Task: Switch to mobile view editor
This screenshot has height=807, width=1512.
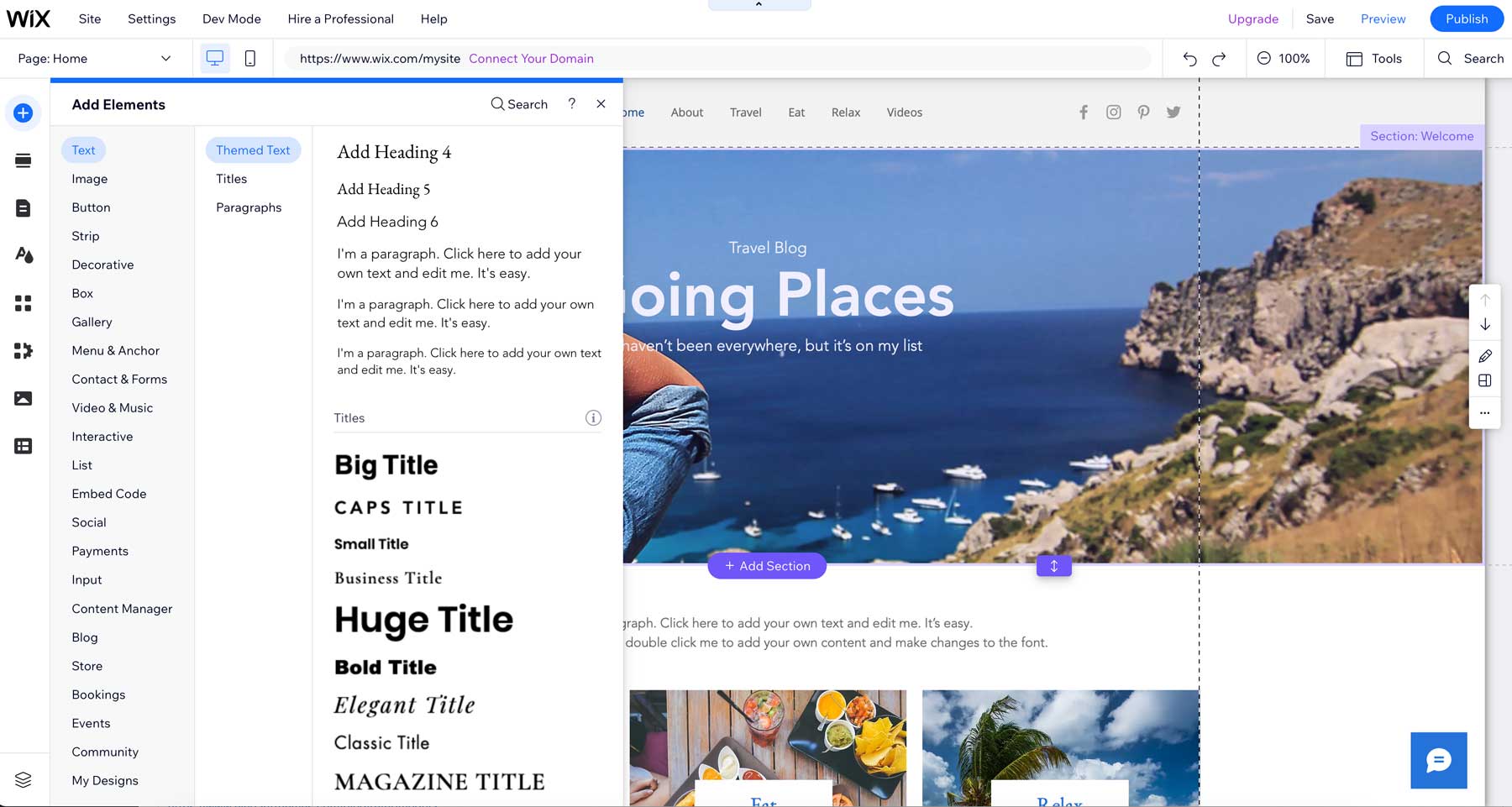Action: 249,59
